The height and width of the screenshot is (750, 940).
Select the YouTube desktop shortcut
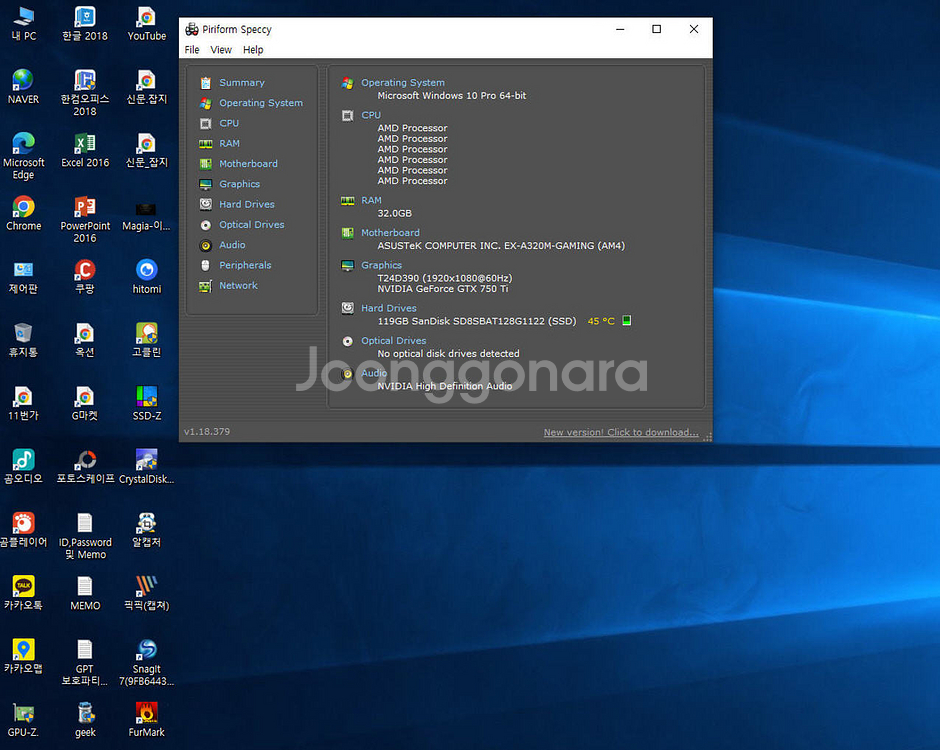click(x=147, y=24)
